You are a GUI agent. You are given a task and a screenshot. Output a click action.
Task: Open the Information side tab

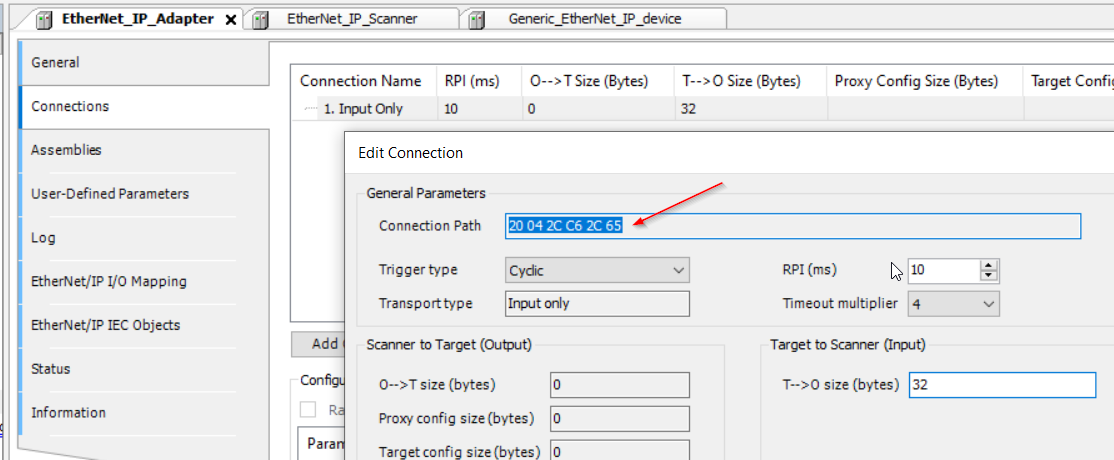(144, 412)
